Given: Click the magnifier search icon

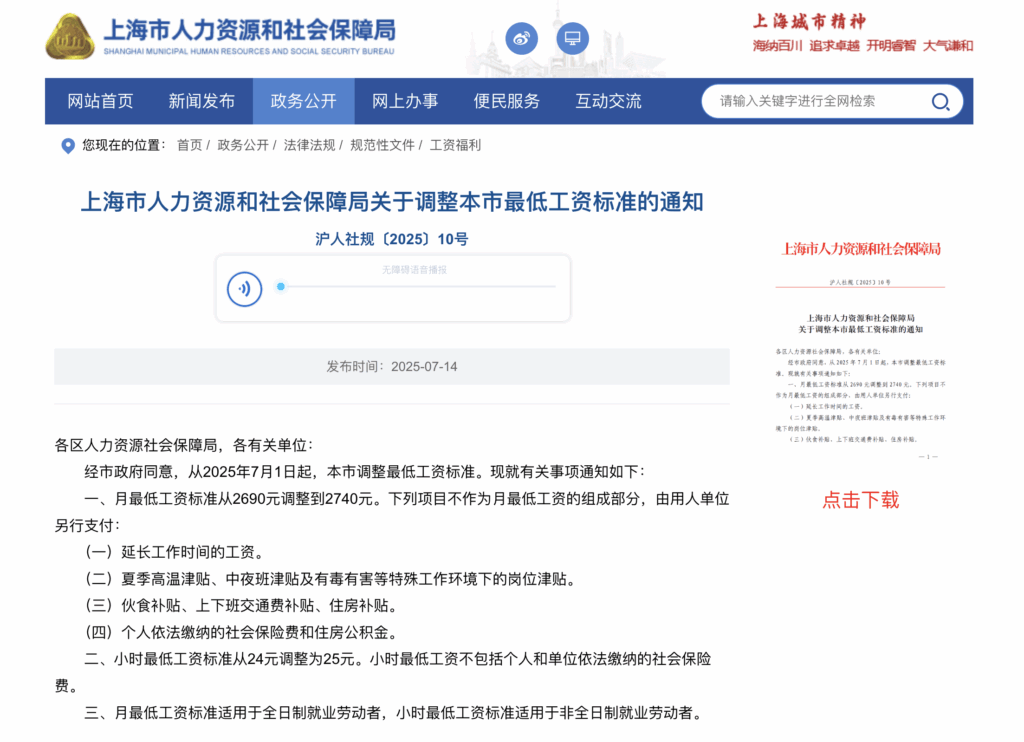Looking at the screenshot, I should [940, 101].
